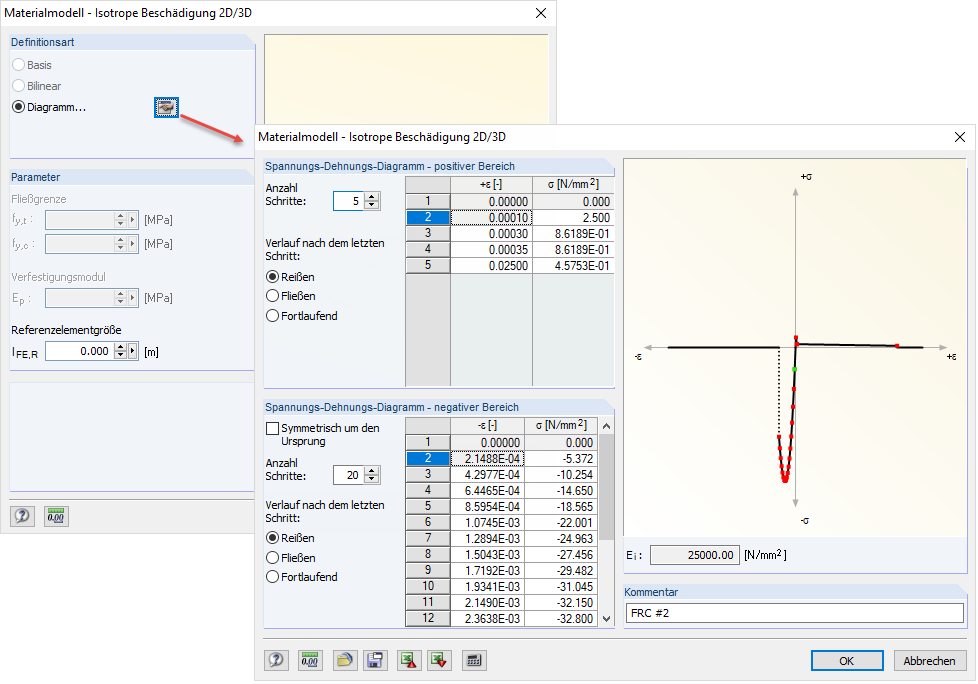The height and width of the screenshot is (684, 978).
Task: Select negative table cell 1.2894E-03
Action: pos(487,539)
